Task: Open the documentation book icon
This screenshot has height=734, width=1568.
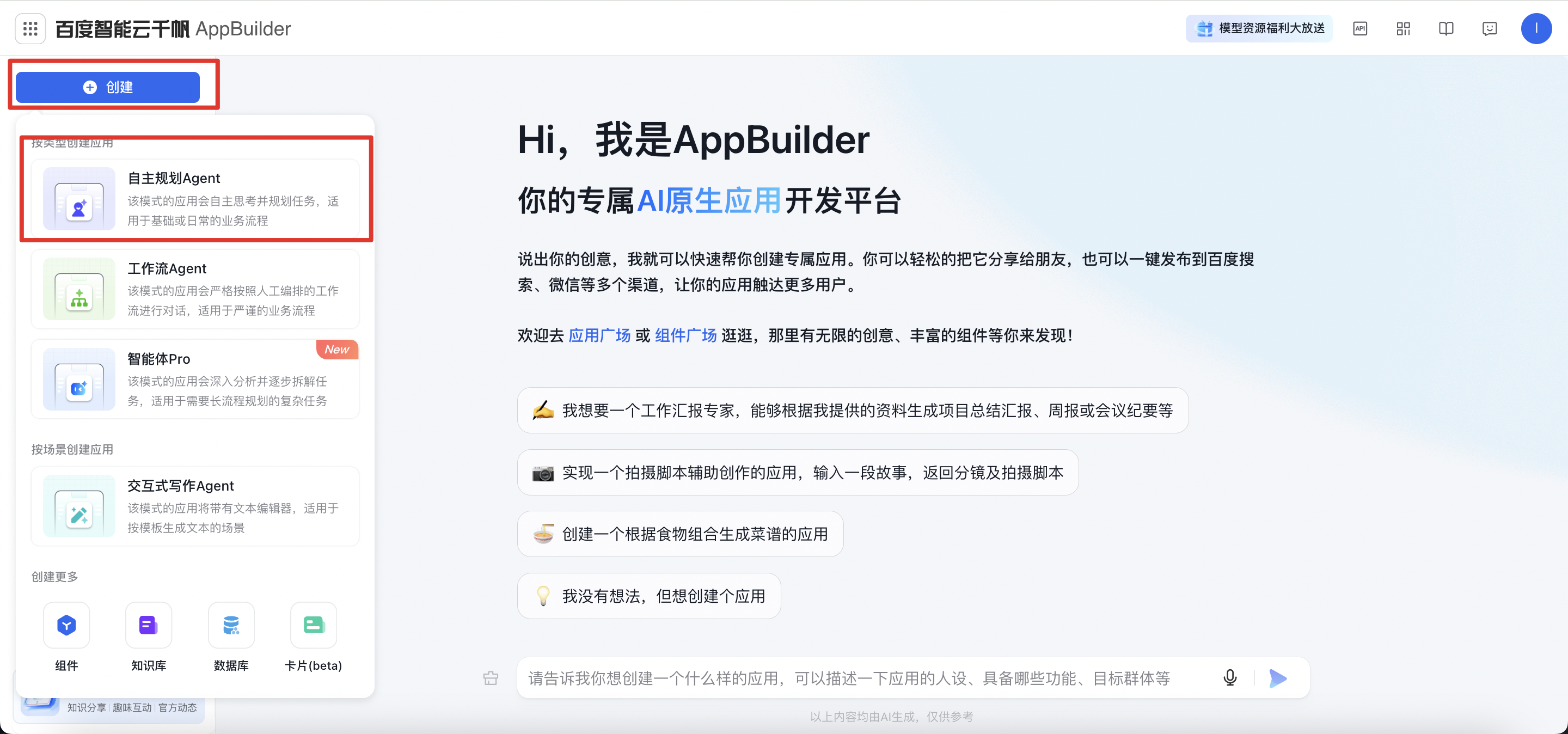Action: point(1446,29)
